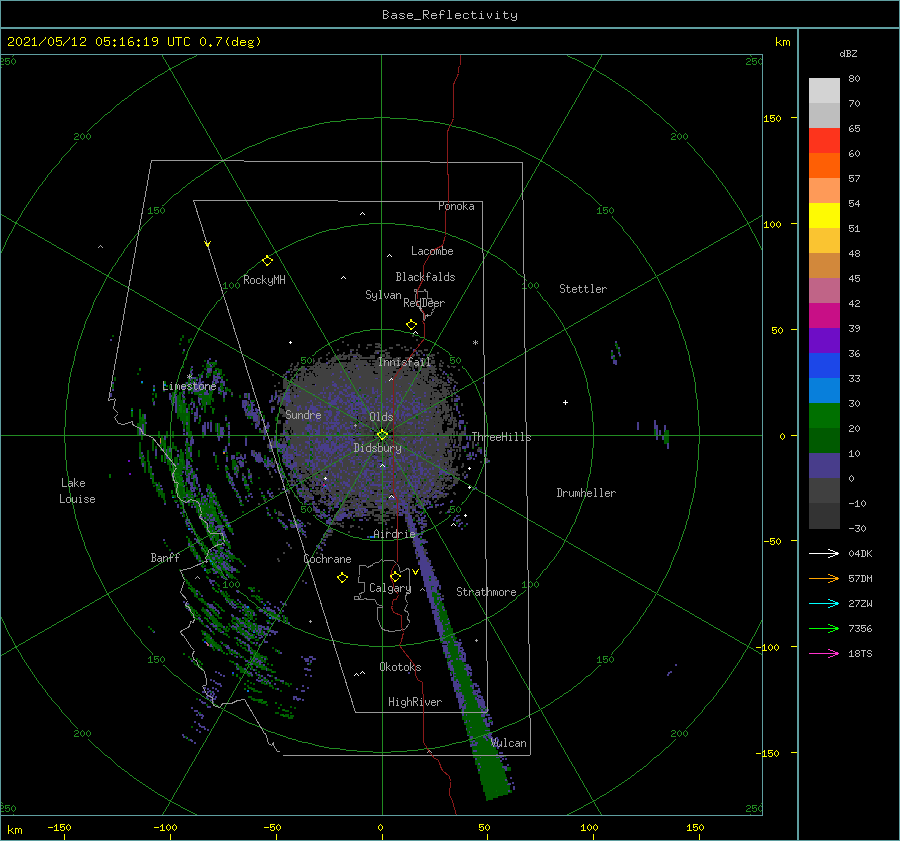Click the ThreeHills town label

[x=502, y=437]
